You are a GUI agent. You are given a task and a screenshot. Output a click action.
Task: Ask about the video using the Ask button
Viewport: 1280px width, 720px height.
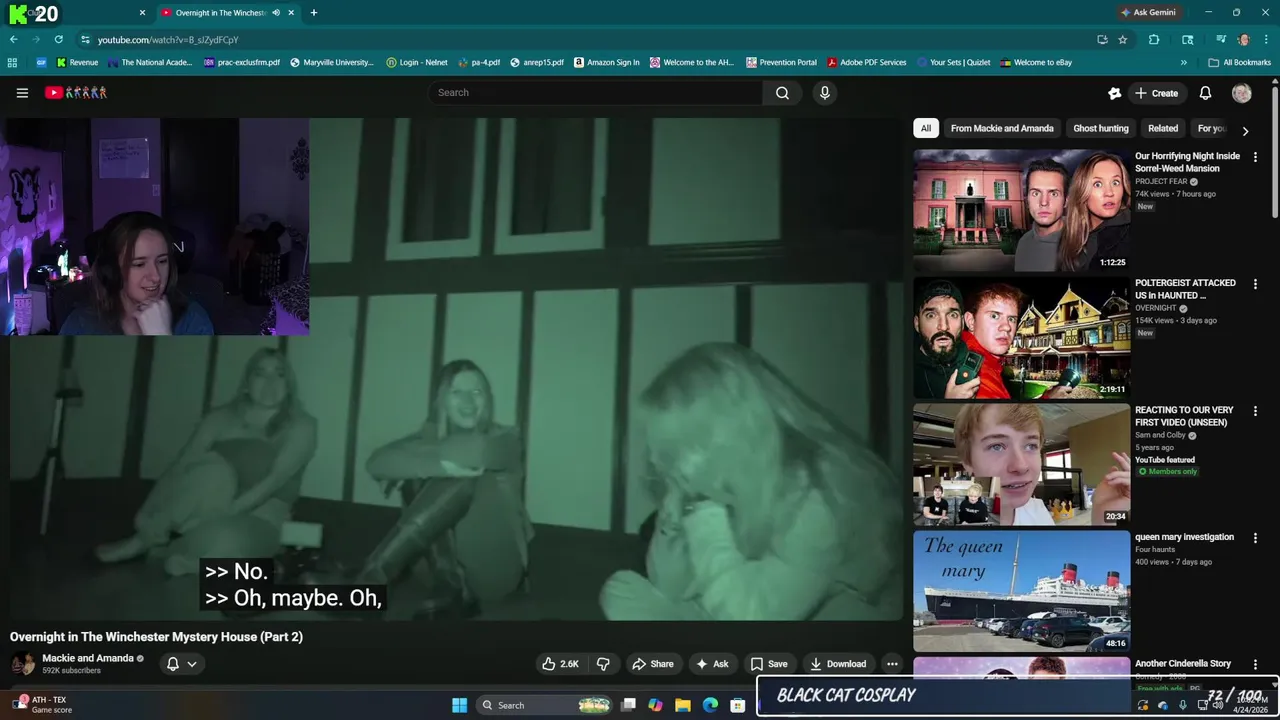[x=712, y=664]
